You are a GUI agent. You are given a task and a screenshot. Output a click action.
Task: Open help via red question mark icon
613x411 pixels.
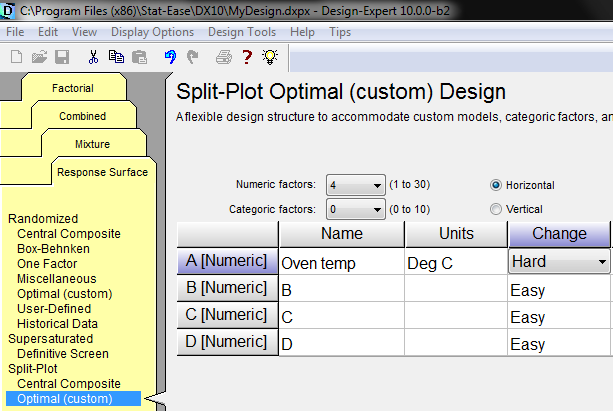(x=247, y=57)
